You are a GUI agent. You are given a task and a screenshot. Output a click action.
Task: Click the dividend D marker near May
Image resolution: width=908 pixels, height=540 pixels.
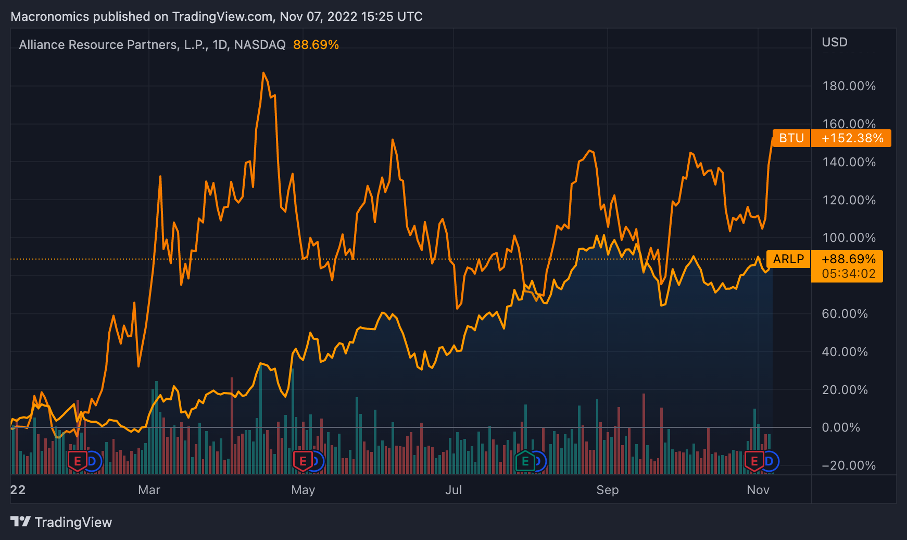318,461
